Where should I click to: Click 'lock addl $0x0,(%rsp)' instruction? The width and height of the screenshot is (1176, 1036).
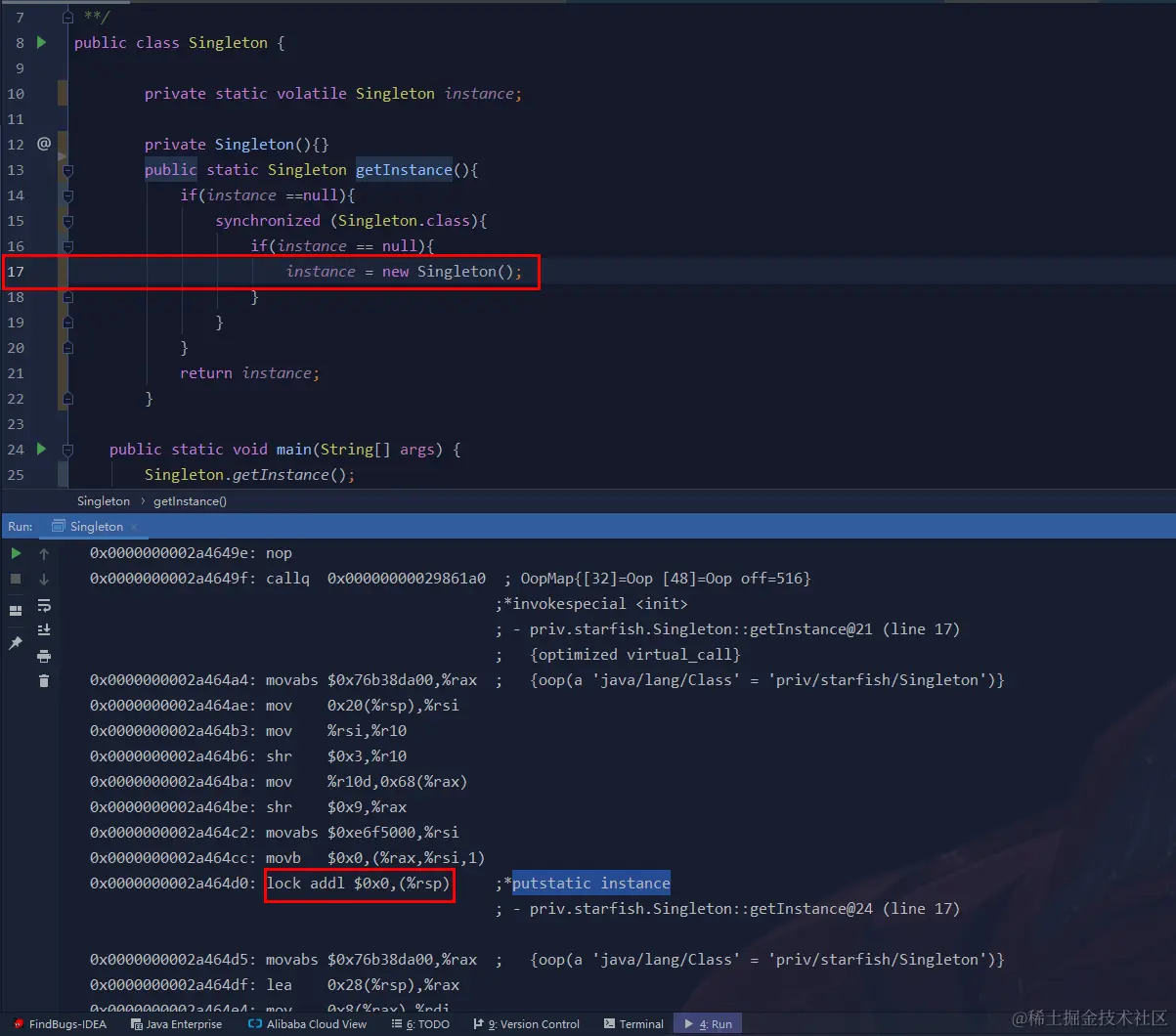[359, 884]
